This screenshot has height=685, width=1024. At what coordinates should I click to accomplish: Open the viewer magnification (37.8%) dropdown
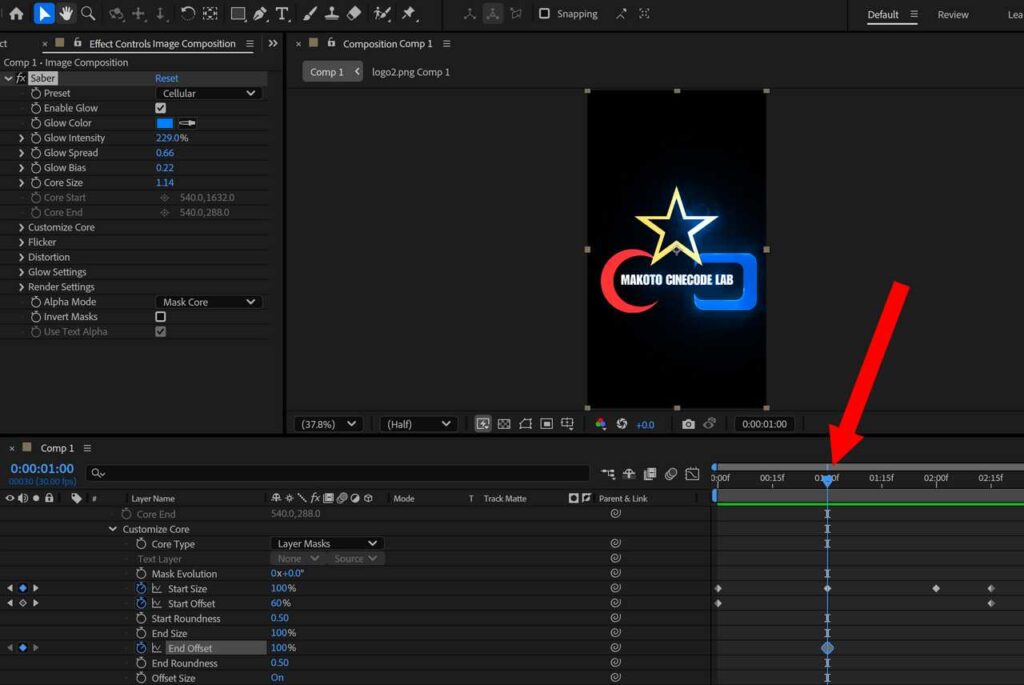328,424
